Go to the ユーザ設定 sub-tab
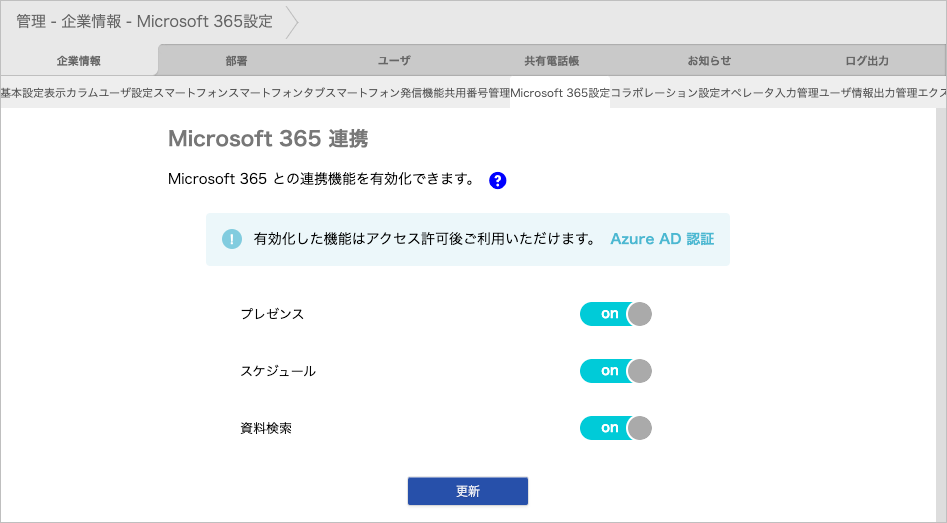This screenshot has height=523, width=947. (126, 92)
